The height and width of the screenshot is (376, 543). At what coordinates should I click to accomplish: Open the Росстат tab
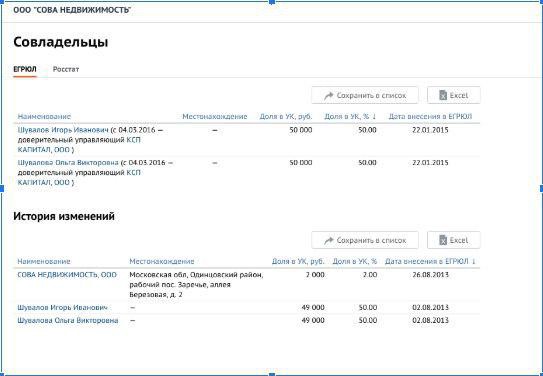coord(66,69)
